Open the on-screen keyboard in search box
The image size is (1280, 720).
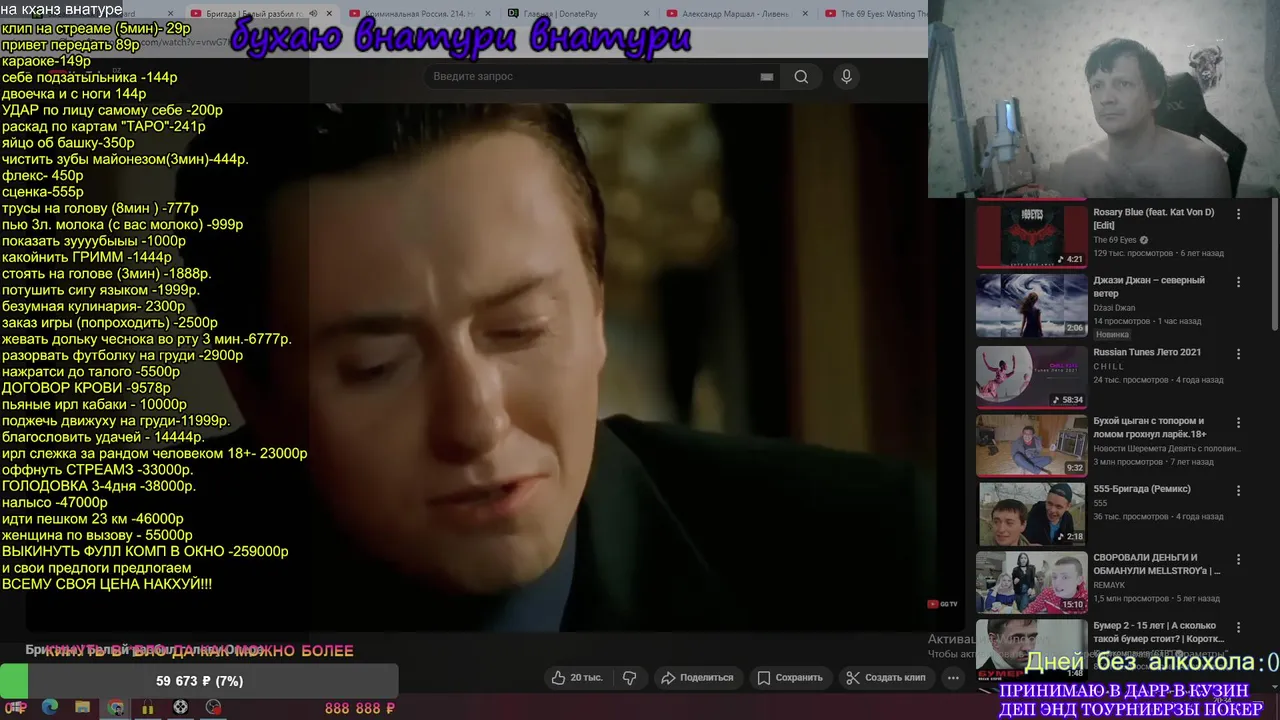tap(766, 77)
